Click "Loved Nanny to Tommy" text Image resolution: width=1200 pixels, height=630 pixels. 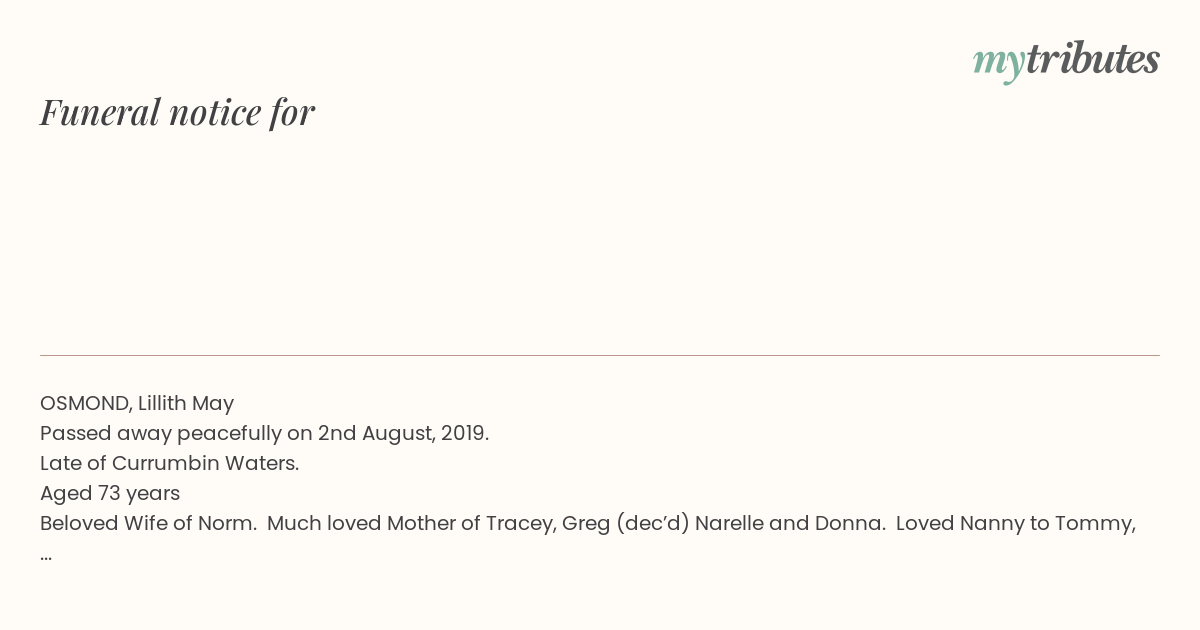click(x=1015, y=523)
